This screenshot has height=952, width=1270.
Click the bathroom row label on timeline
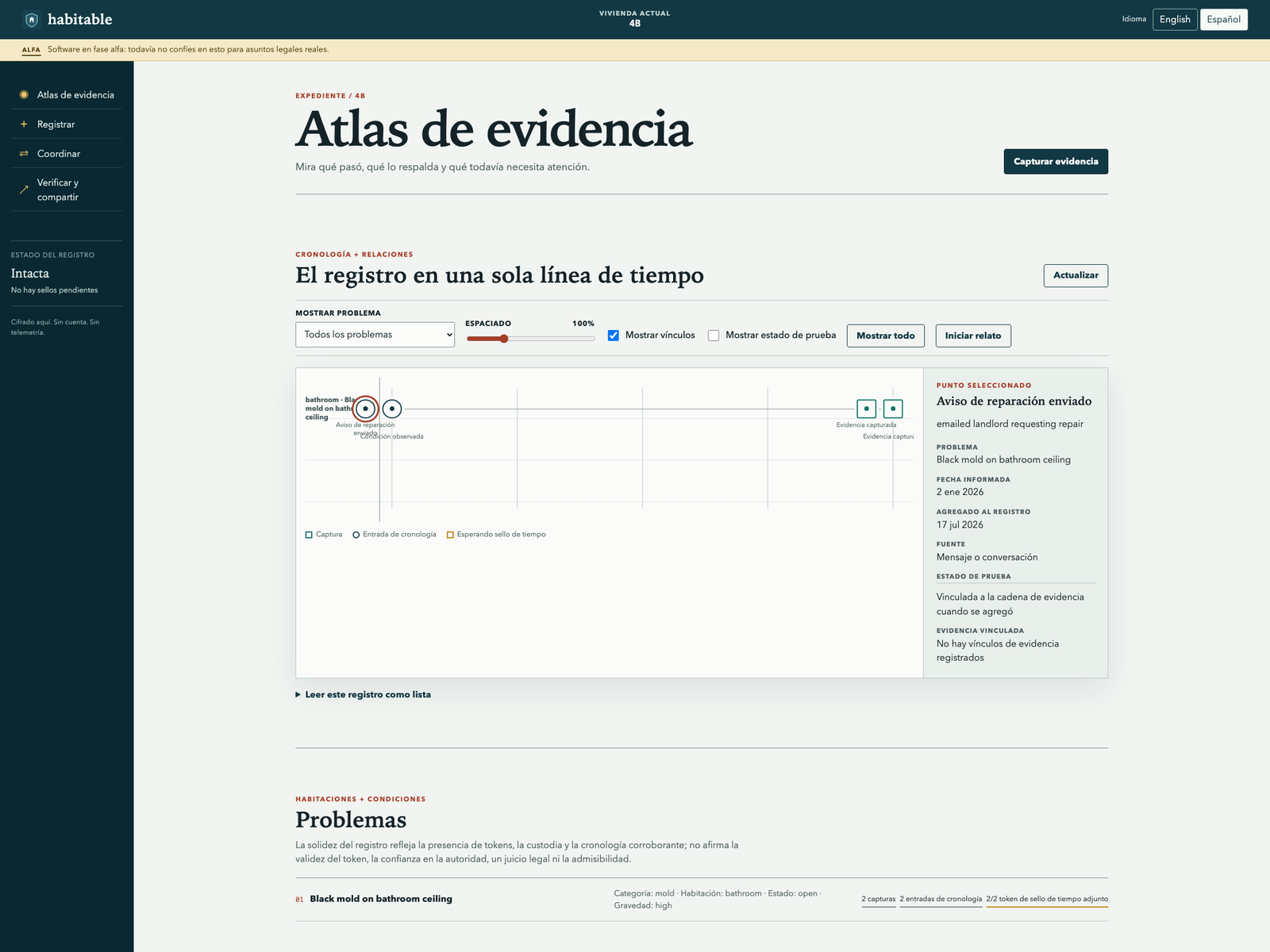point(330,409)
